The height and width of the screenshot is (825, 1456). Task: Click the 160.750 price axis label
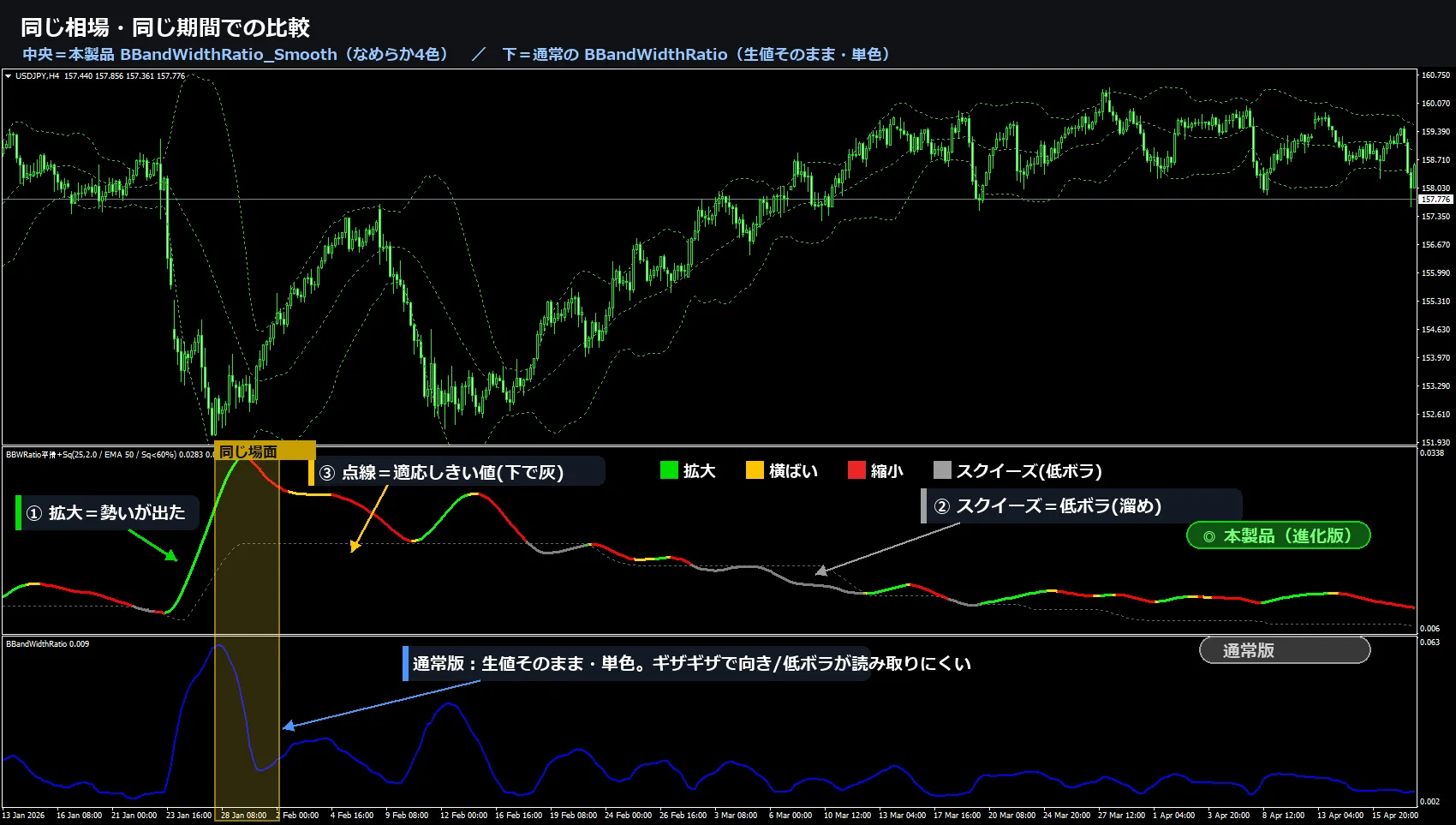(x=1436, y=75)
